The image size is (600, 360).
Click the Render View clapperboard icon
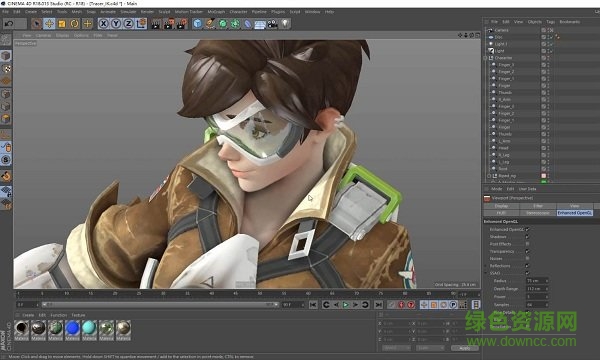pyautogui.click(x=156, y=24)
